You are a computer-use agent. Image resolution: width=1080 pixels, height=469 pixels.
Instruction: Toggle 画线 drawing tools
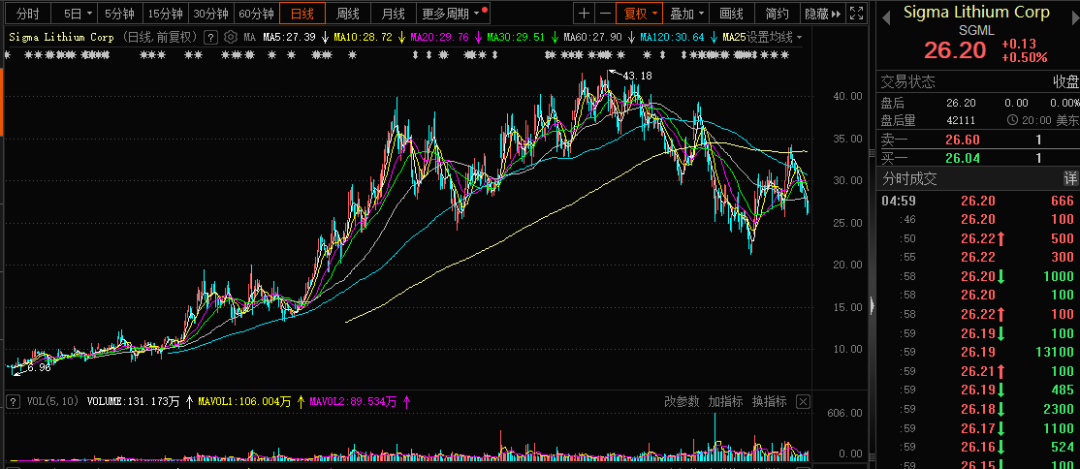point(731,13)
